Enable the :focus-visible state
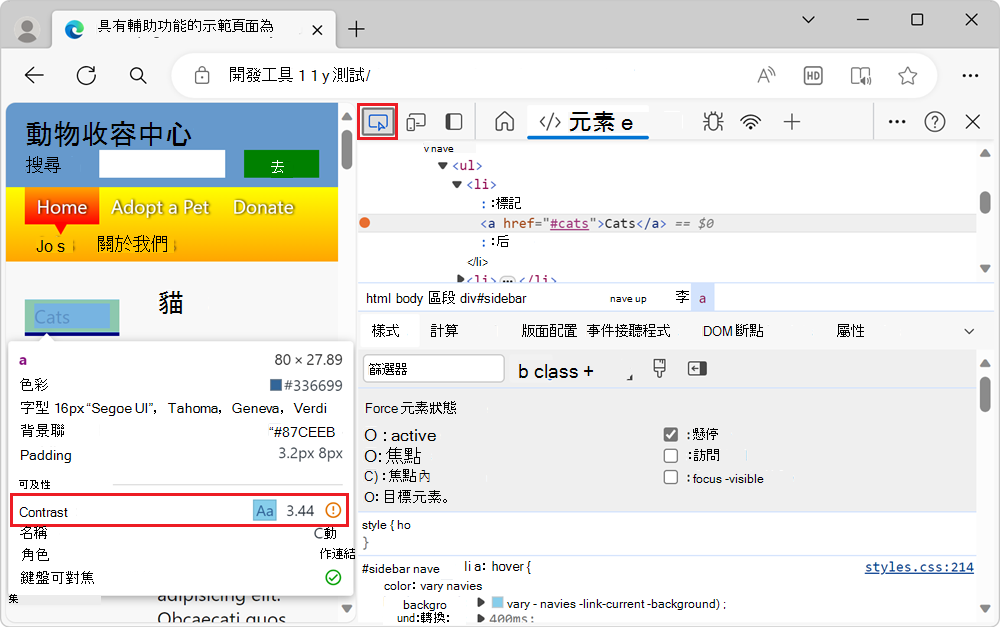The width and height of the screenshot is (1000, 627). click(670, 477)
